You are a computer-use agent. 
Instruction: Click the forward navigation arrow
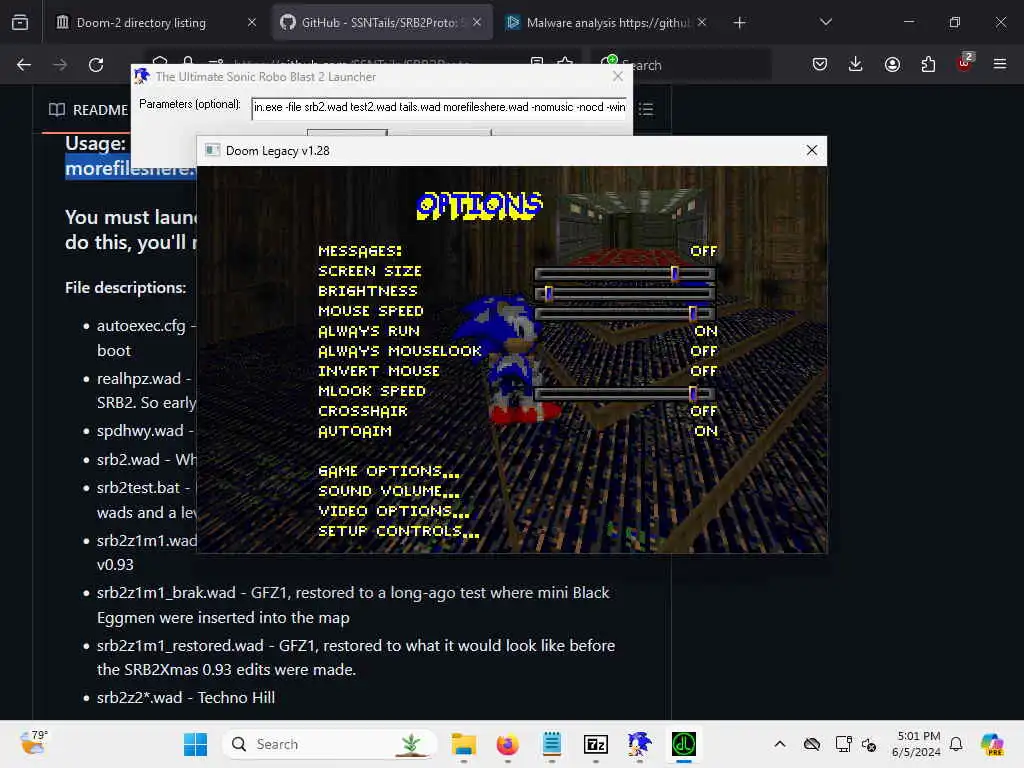tap(60, 65)
